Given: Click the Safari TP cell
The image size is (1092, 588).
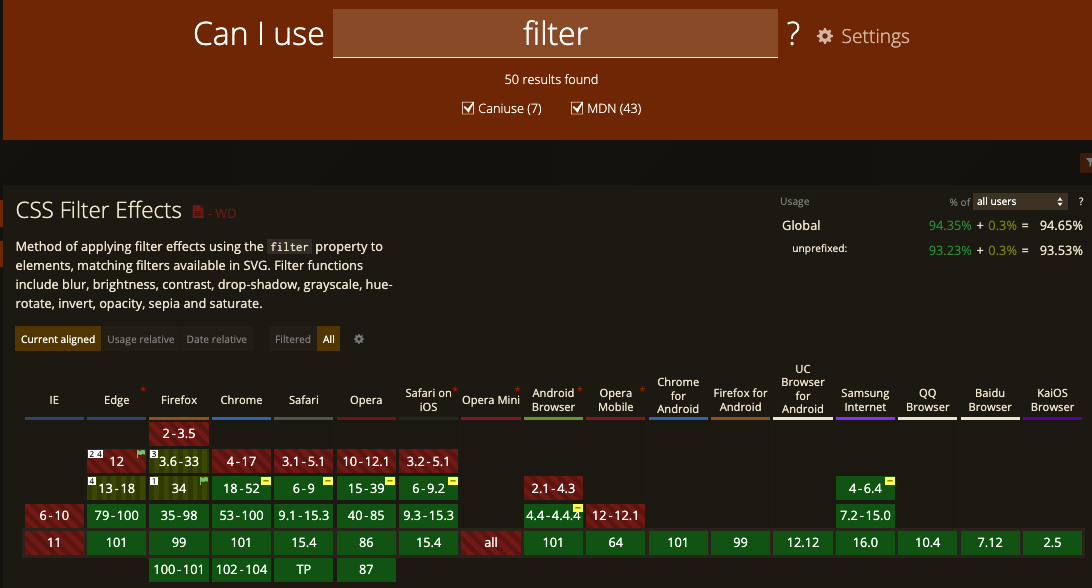Looking at the screenshot, I should tap(304, 570).
